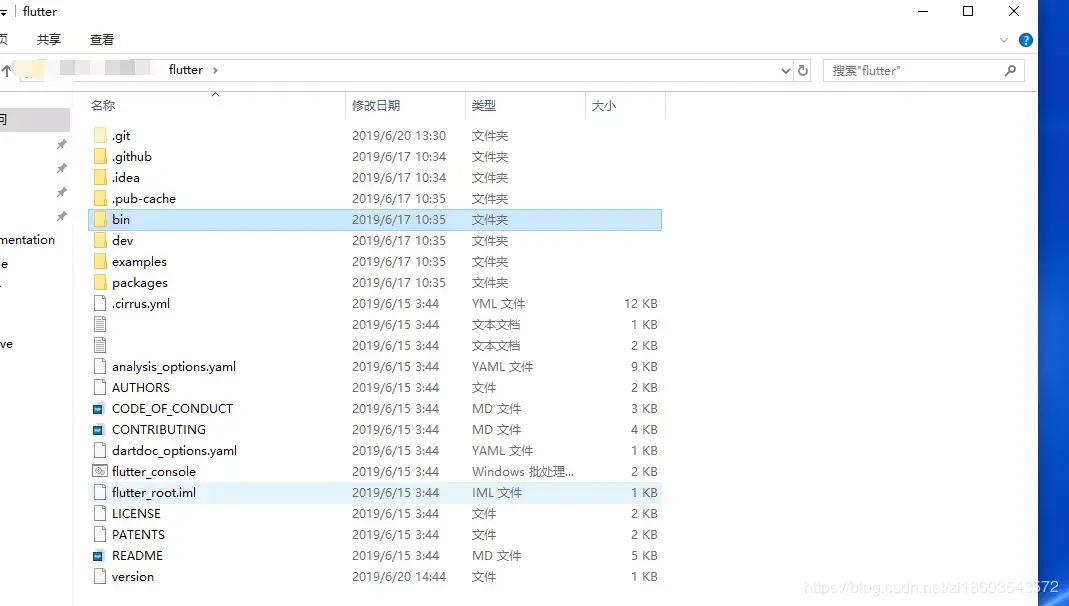
Task: Expand the ribbon with the chevron
Action: 1004,40
